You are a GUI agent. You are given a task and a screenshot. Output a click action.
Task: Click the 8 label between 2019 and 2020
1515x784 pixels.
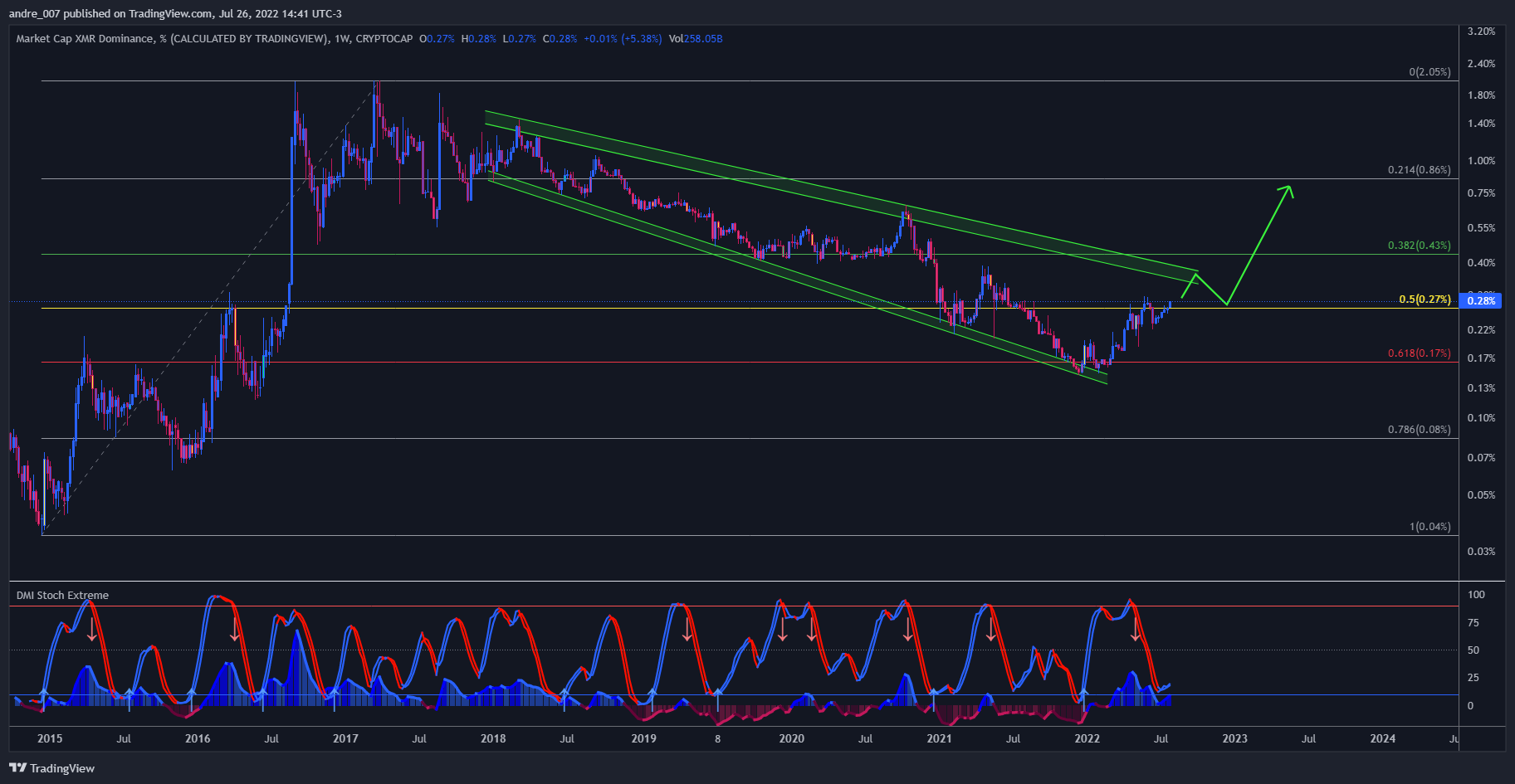(x=717, y=738)
